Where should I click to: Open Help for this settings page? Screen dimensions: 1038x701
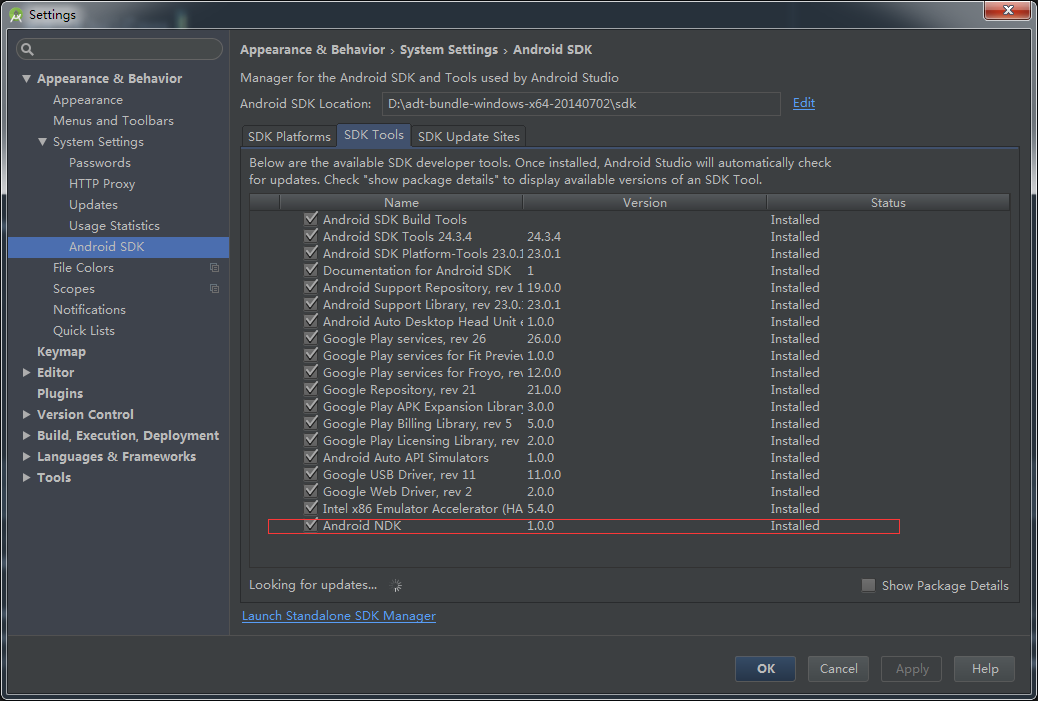[984, 669]
